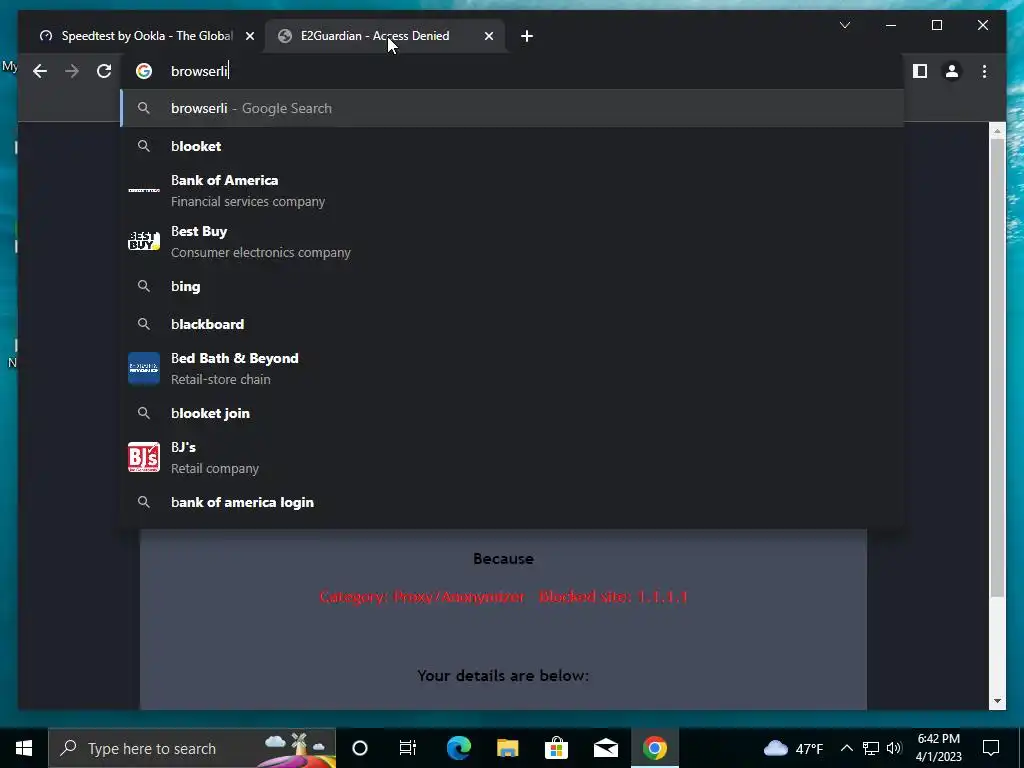Image resolution: width=1024 pixels, height=768 pixels.
Task: Expand the tab search chevron
Action: pos(844,25)
